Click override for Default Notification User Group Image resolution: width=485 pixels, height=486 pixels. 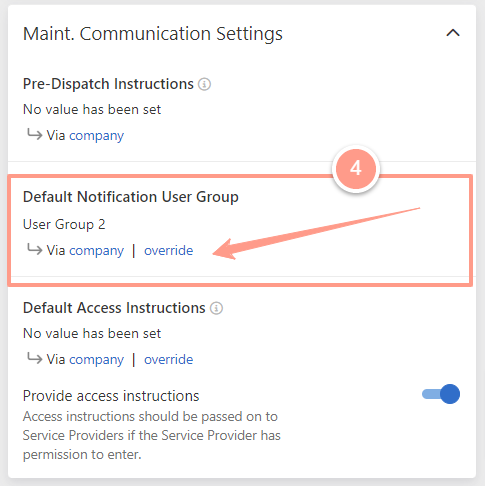pyautogui.click(x=168, y=250)
